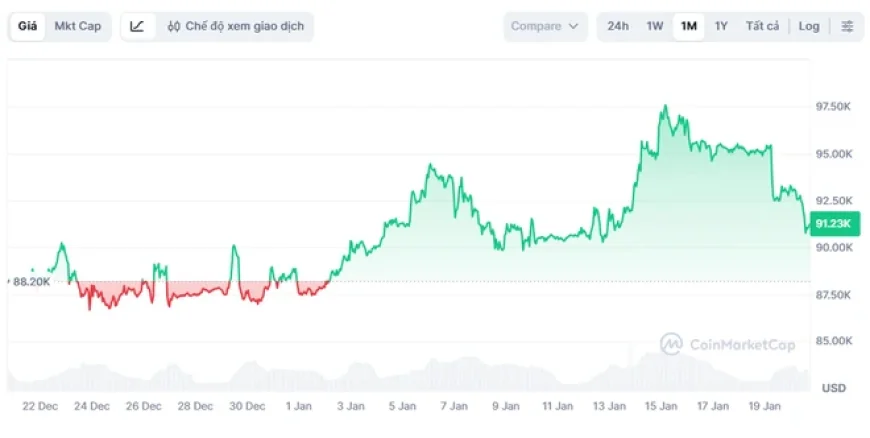Expand the Compare chevron arrow

(573, 26)
